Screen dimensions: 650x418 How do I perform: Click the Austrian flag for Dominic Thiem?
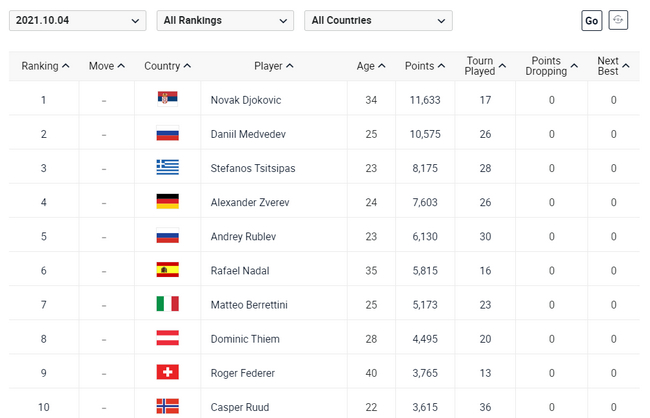click(x=167, y=338)
